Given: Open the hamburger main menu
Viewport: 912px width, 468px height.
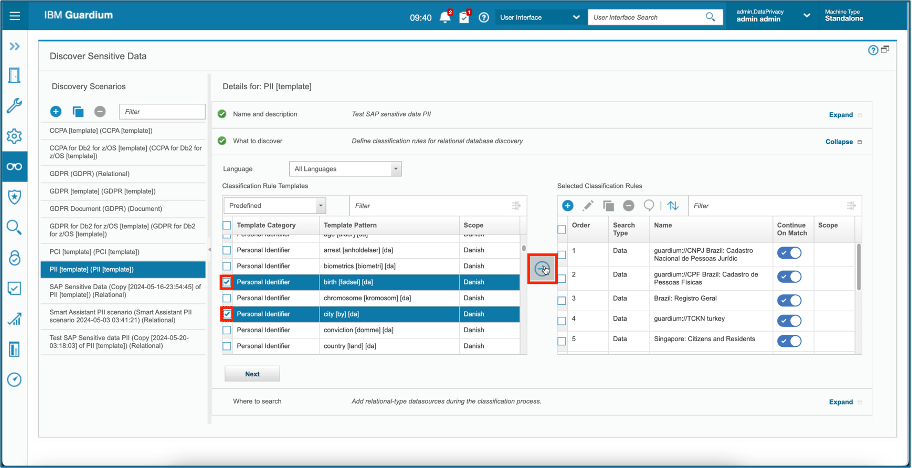Looking at the screenshot, I should tap(15, 16).
